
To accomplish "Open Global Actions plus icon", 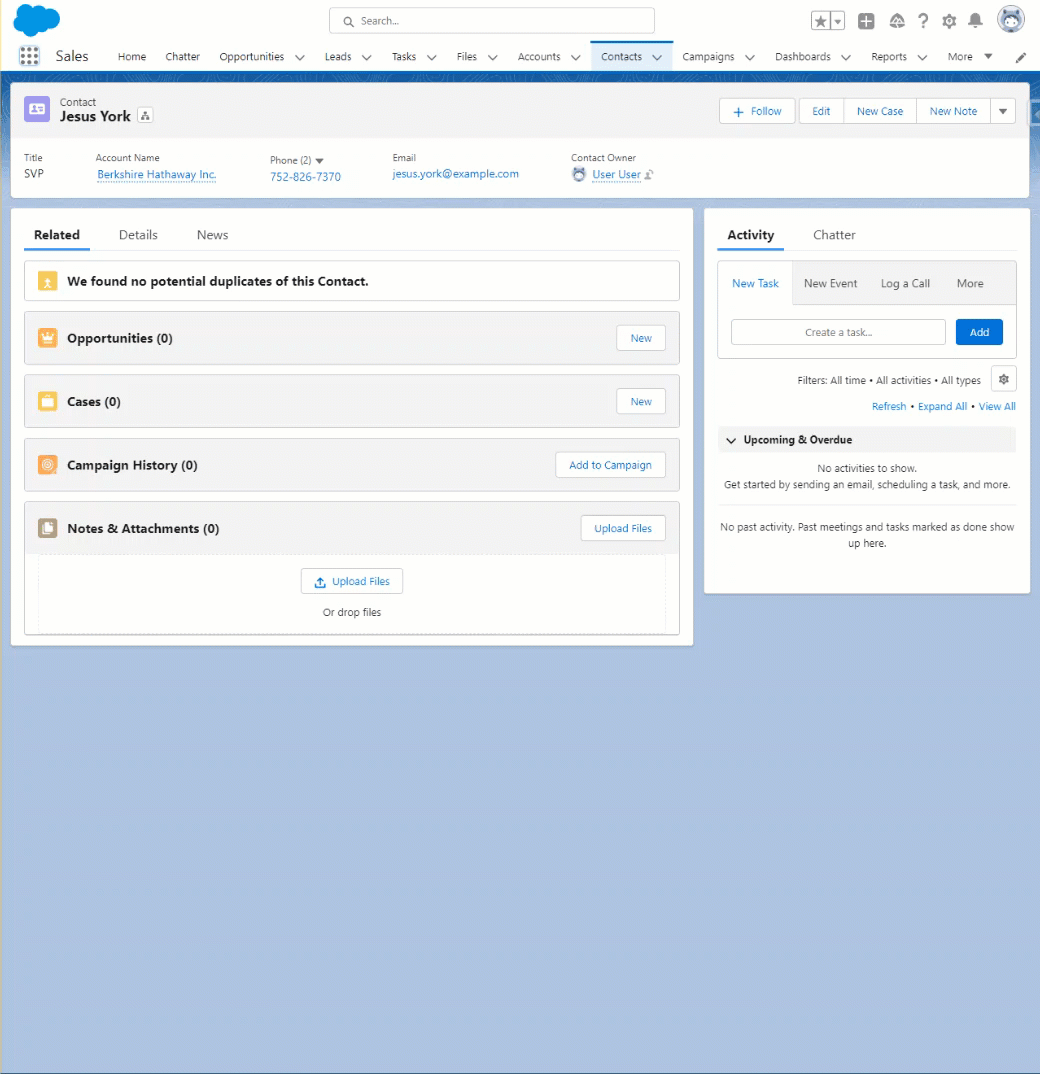I will [866, 21].
